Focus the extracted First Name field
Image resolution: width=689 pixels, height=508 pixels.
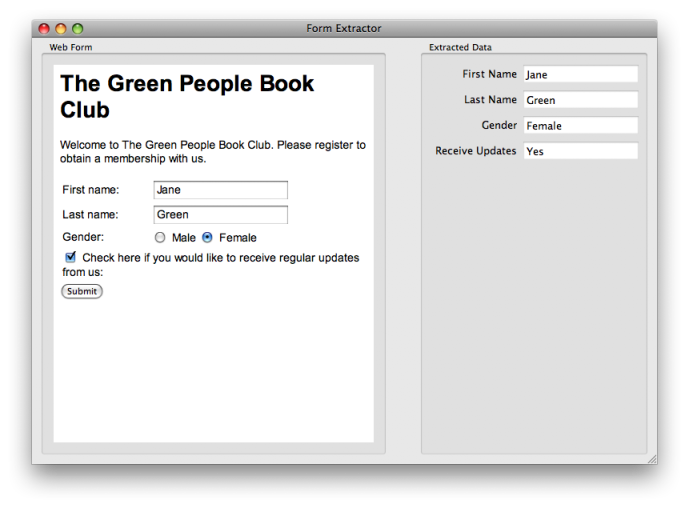pos(580,75)
